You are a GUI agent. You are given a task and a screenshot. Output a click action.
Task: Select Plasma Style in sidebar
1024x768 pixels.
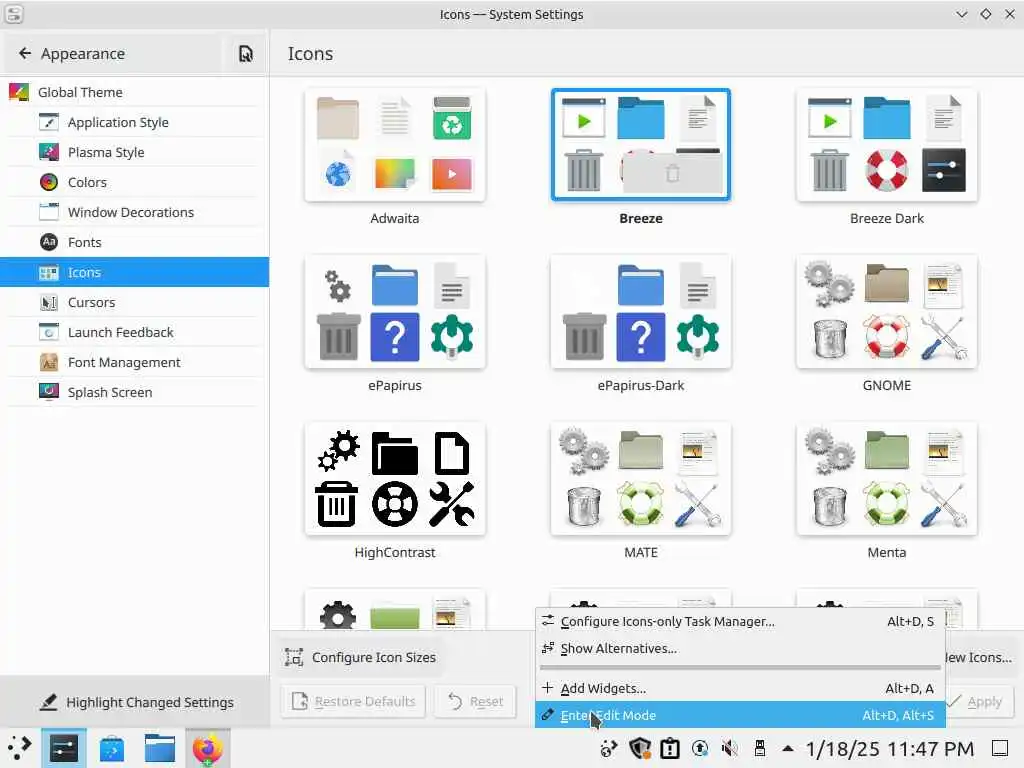coord(134,152)
